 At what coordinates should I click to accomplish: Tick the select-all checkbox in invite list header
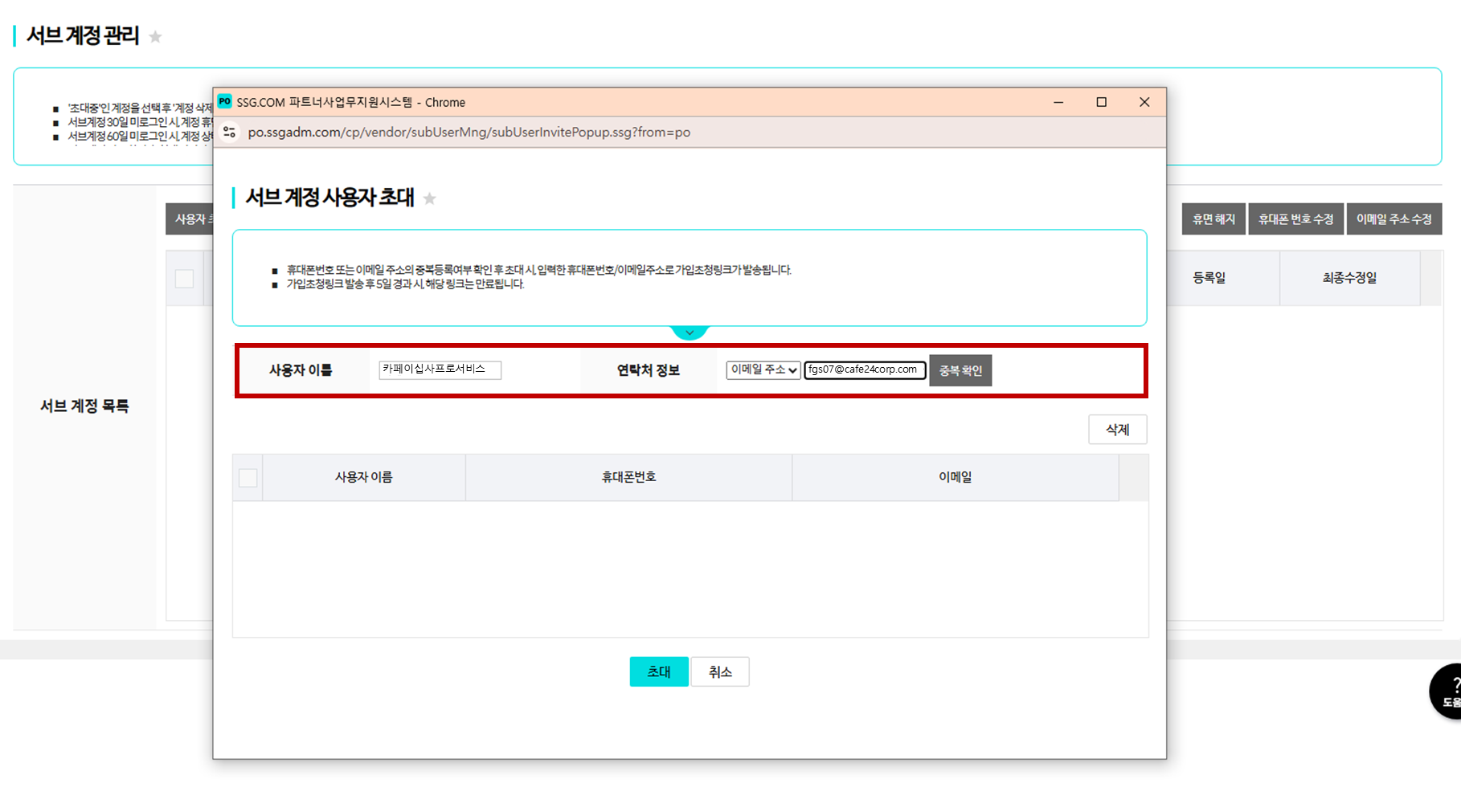(x=248, y=478)
